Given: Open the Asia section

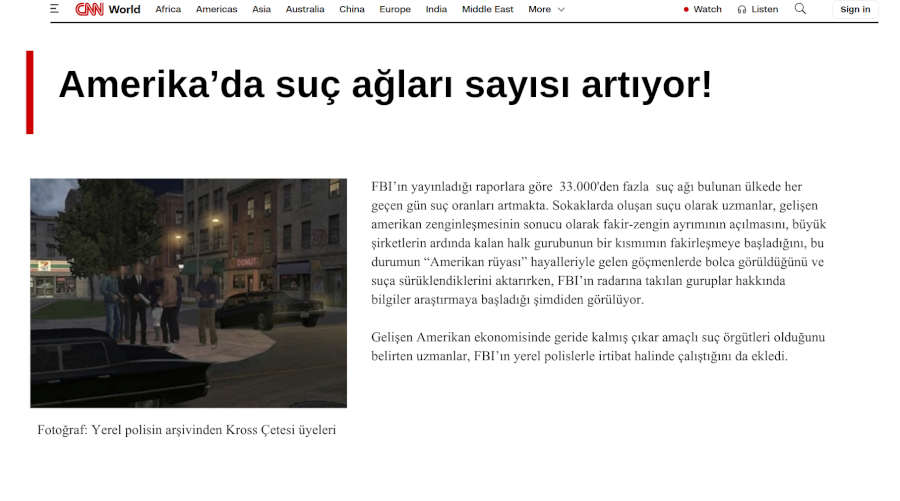Looking at the screenshot, I should (261, 9).
